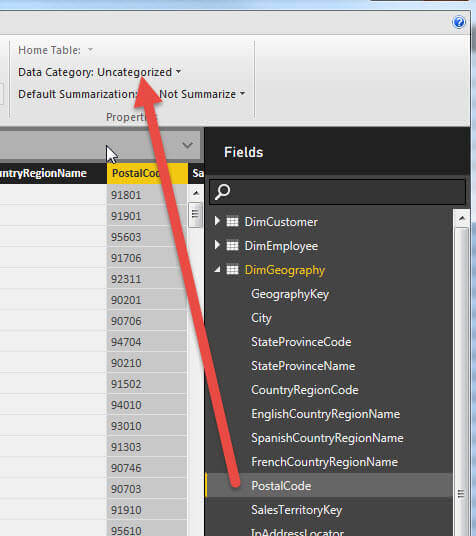Click cell with value 92311
This screenshot has width=476, height=536.
[147, 279]
